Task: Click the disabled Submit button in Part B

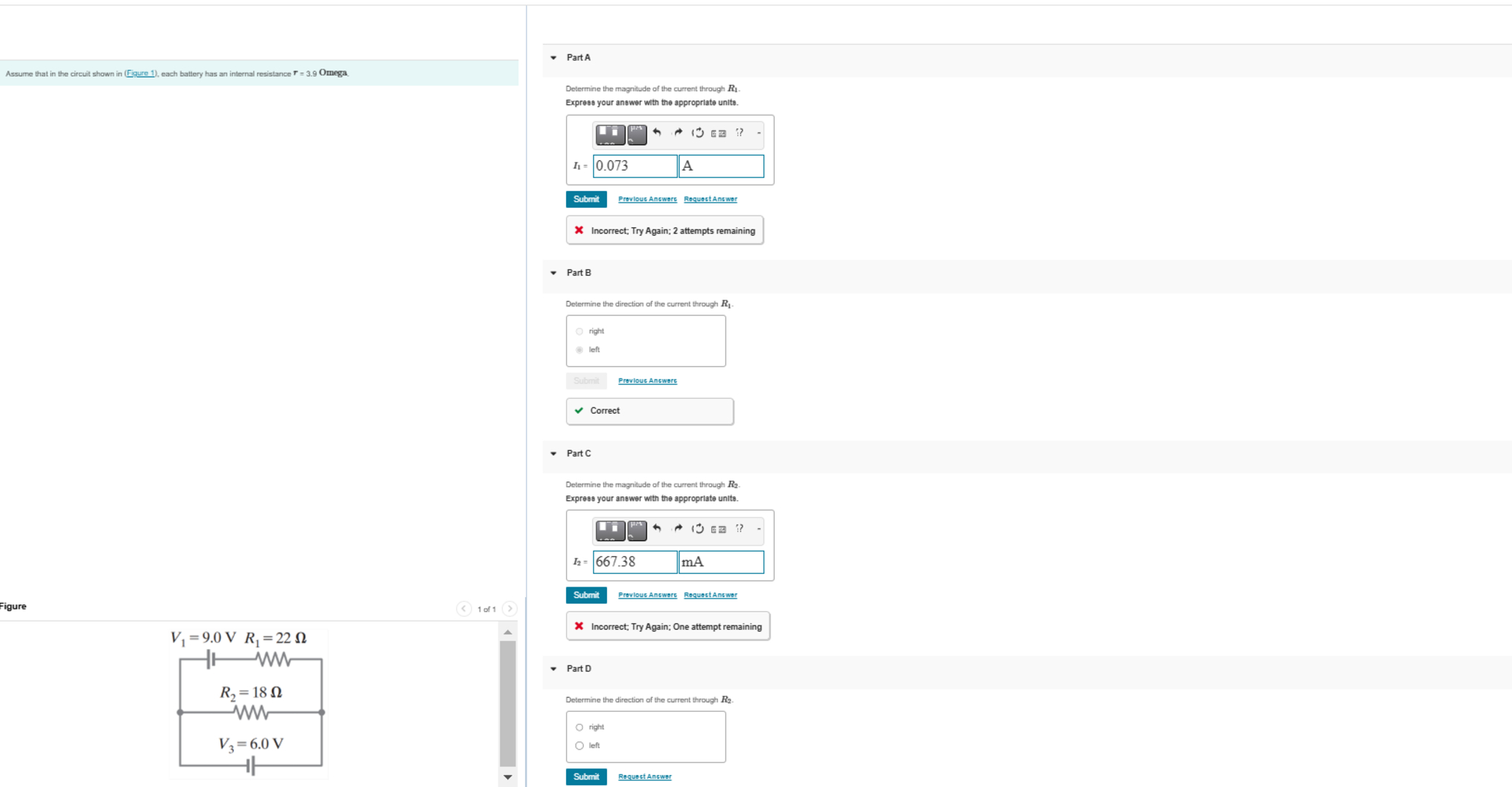Action: [586, 381]
